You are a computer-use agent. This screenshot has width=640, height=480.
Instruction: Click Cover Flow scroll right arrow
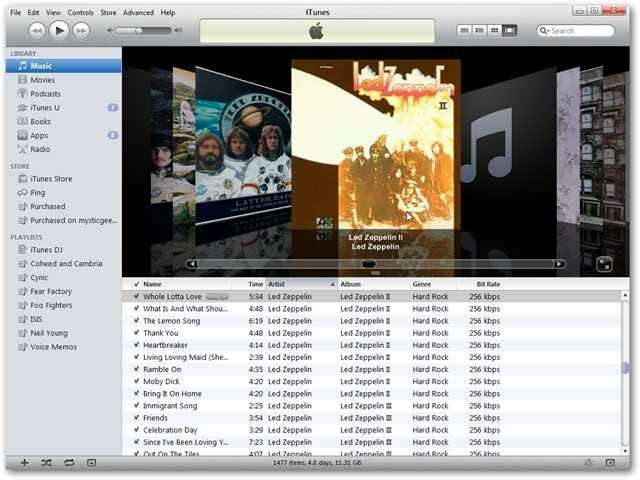tap(559, 264)
